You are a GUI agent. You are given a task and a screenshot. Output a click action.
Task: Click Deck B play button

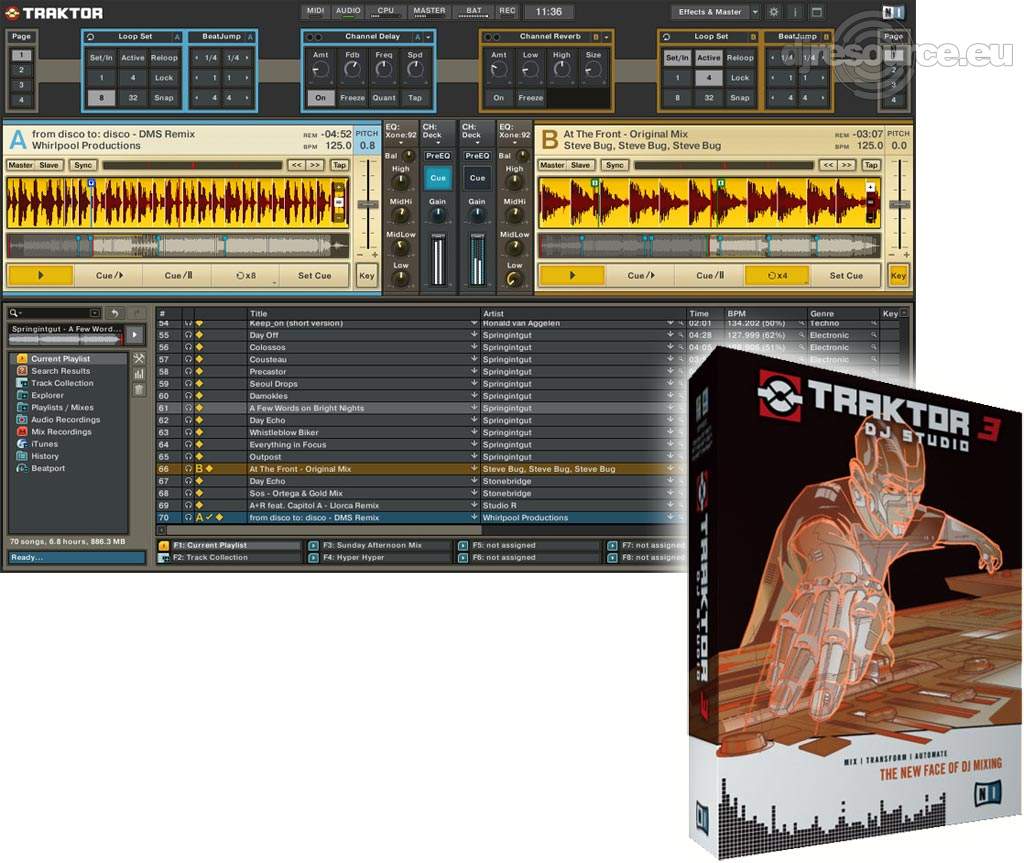pyautogui.click(x=571, y=275)
